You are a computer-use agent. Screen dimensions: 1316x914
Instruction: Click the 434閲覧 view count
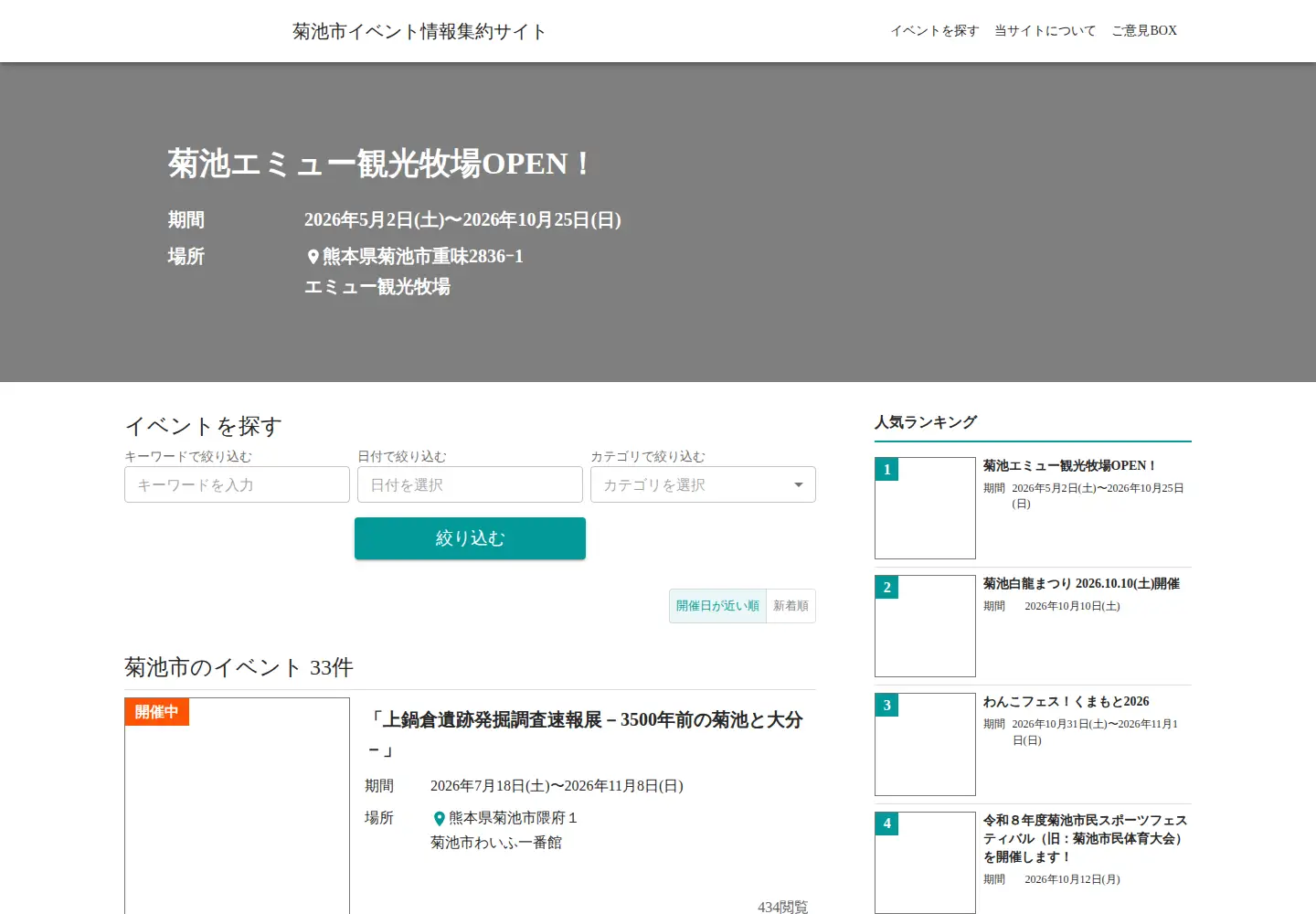coord(782,907)
